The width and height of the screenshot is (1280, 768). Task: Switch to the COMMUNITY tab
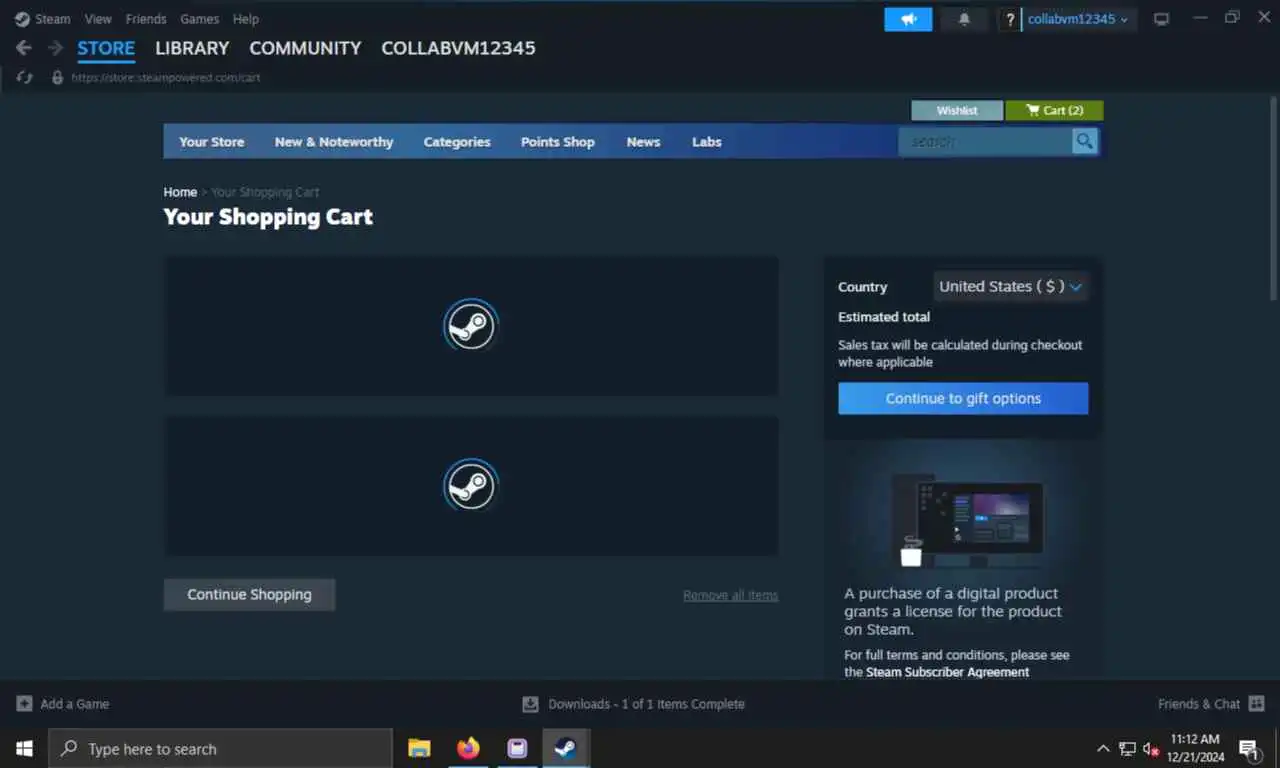305,48
